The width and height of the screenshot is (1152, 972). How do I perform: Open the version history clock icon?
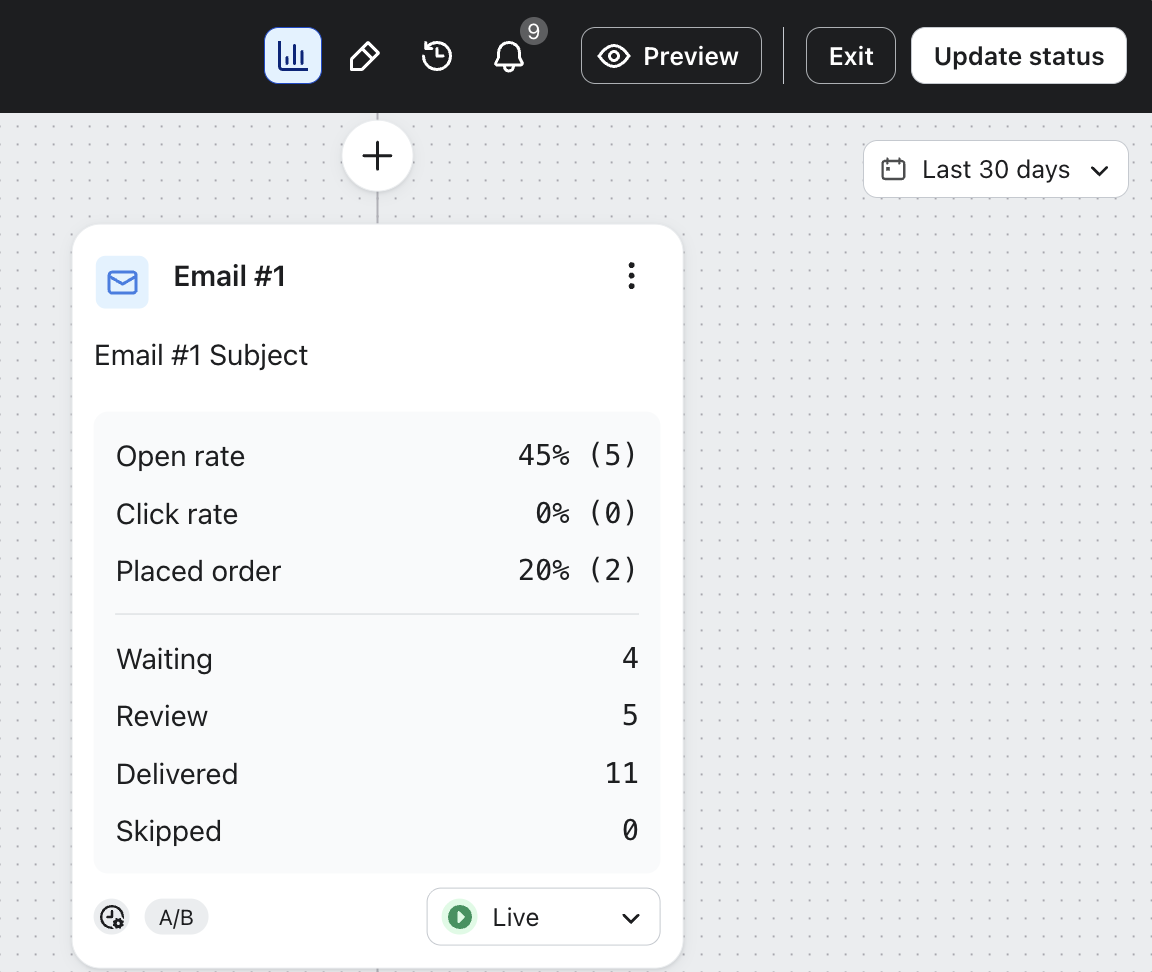pos(437,56)
